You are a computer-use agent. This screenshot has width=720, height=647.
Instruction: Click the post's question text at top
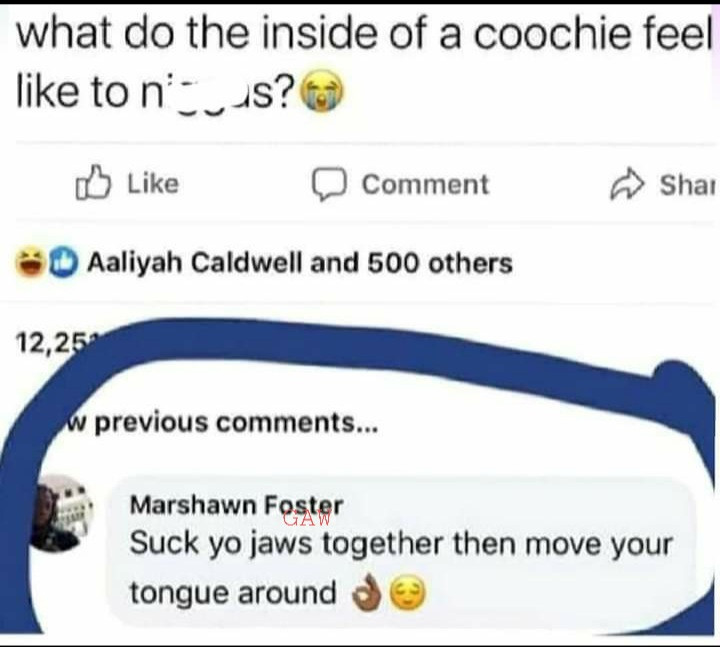pos(363,62)
